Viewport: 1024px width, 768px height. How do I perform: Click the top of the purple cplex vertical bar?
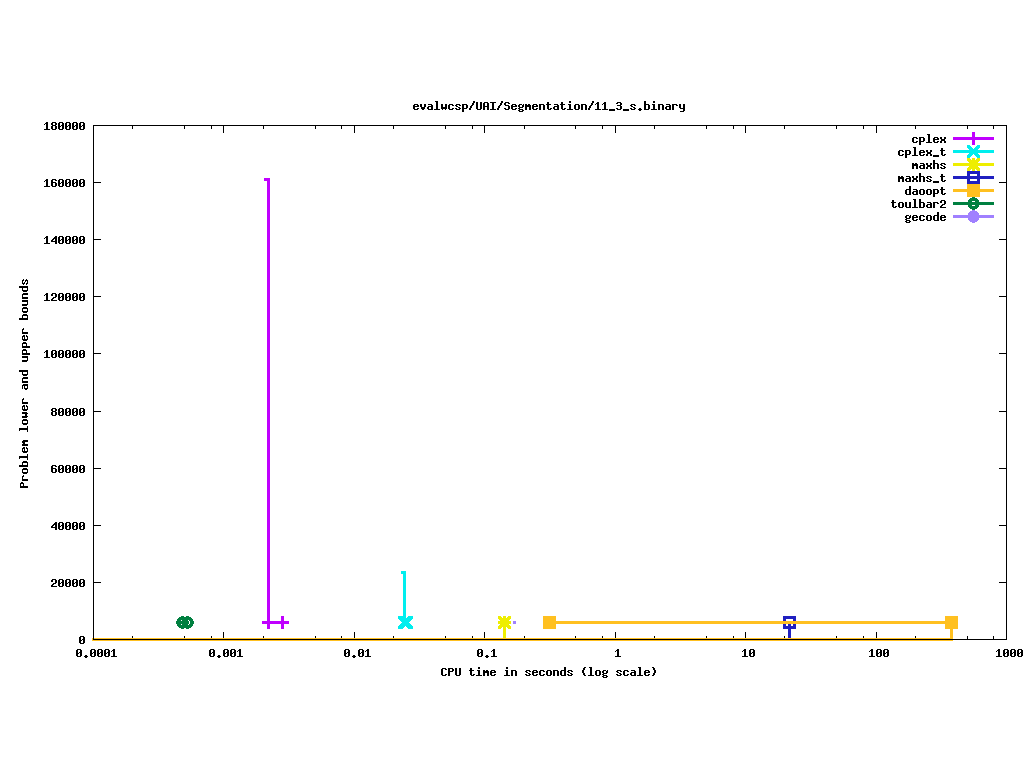coord(267,180)
